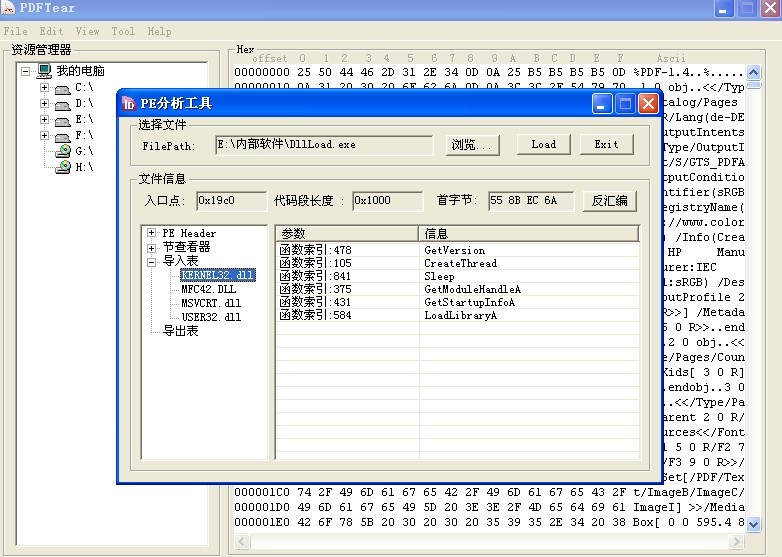Select the D:\ drive icon
This screenshot has height=557, width=782.
[62, 103]
